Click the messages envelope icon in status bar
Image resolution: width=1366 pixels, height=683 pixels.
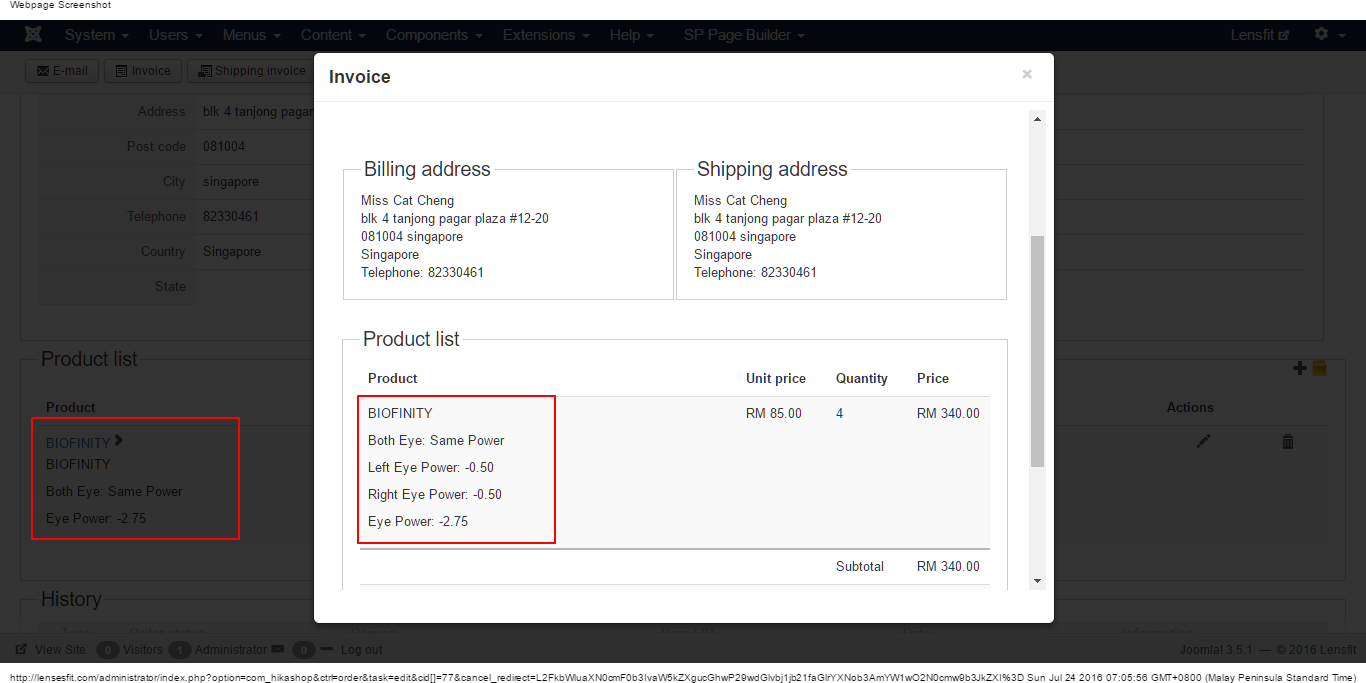click(x=277, y=649)
